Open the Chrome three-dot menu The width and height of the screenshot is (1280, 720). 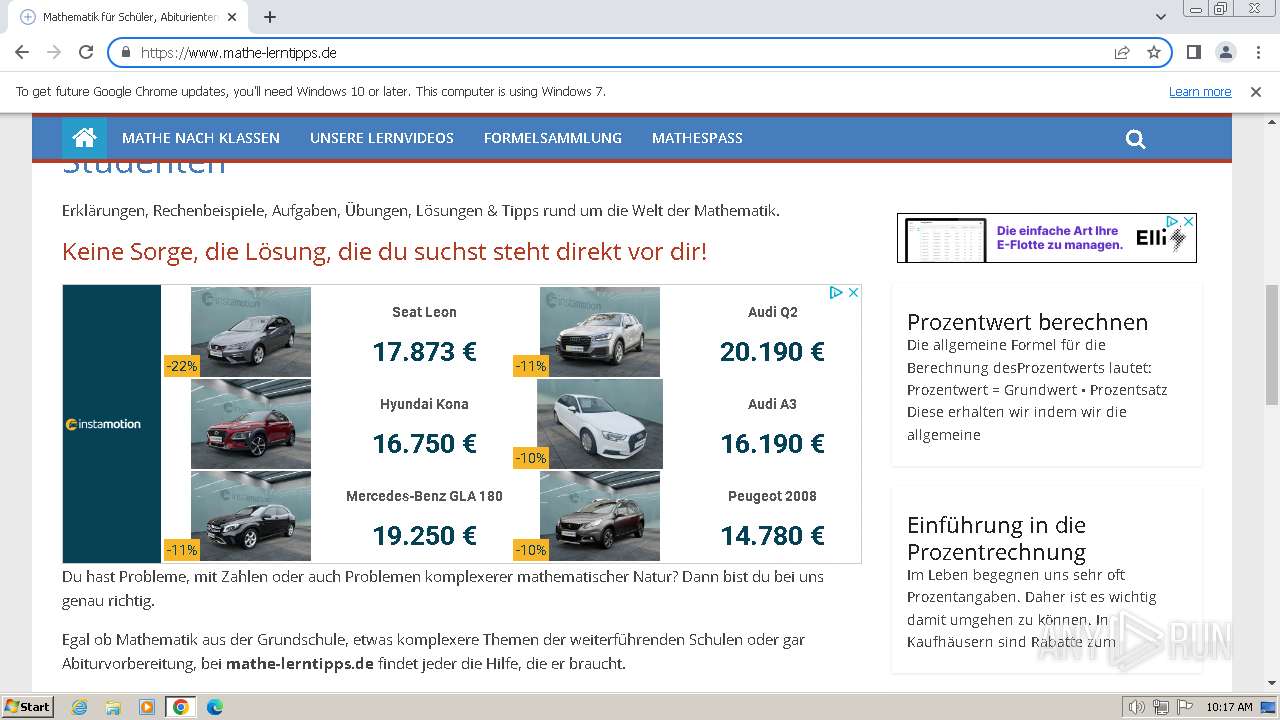point(1257,52)
